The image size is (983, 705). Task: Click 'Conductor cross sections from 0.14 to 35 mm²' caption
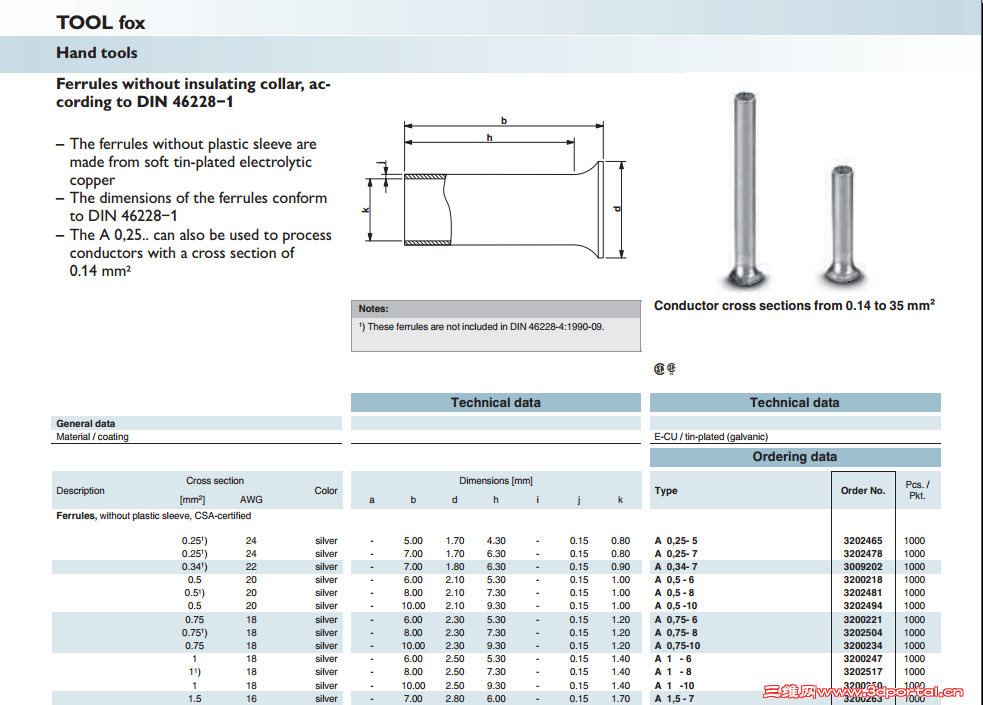794,305
